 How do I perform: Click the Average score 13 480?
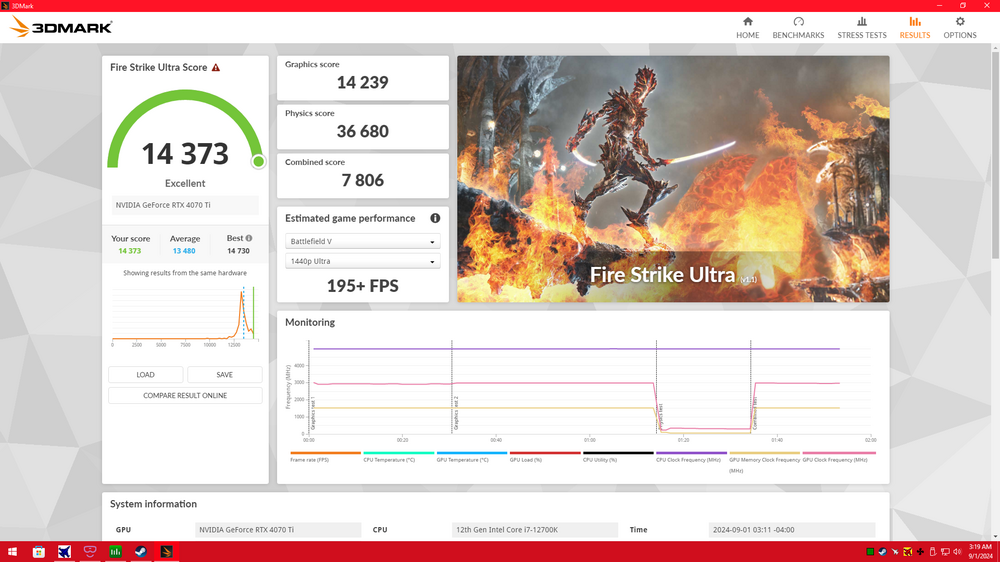(x=184, y=251)
